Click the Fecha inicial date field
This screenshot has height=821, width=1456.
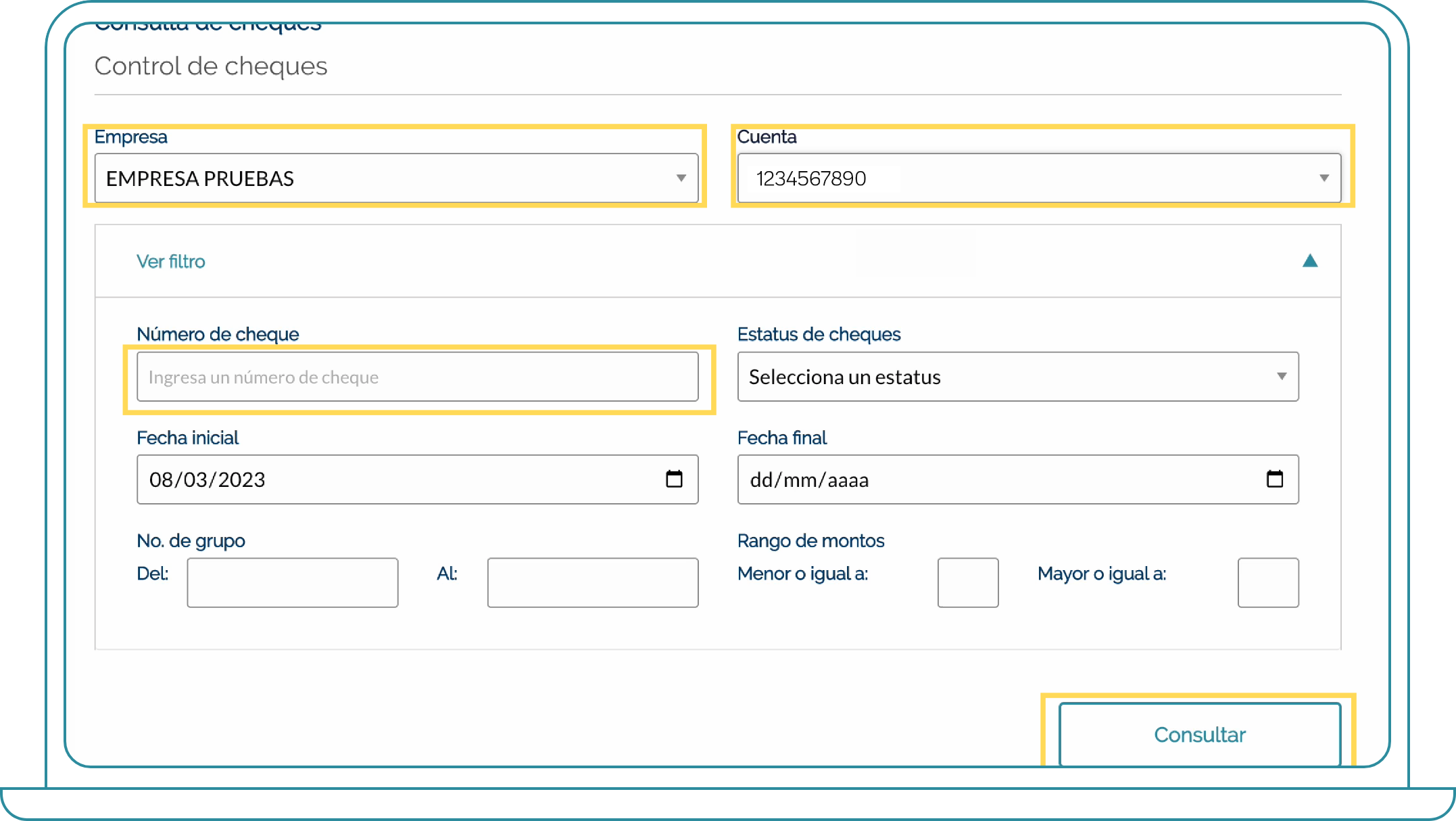(x=417, y=479)
